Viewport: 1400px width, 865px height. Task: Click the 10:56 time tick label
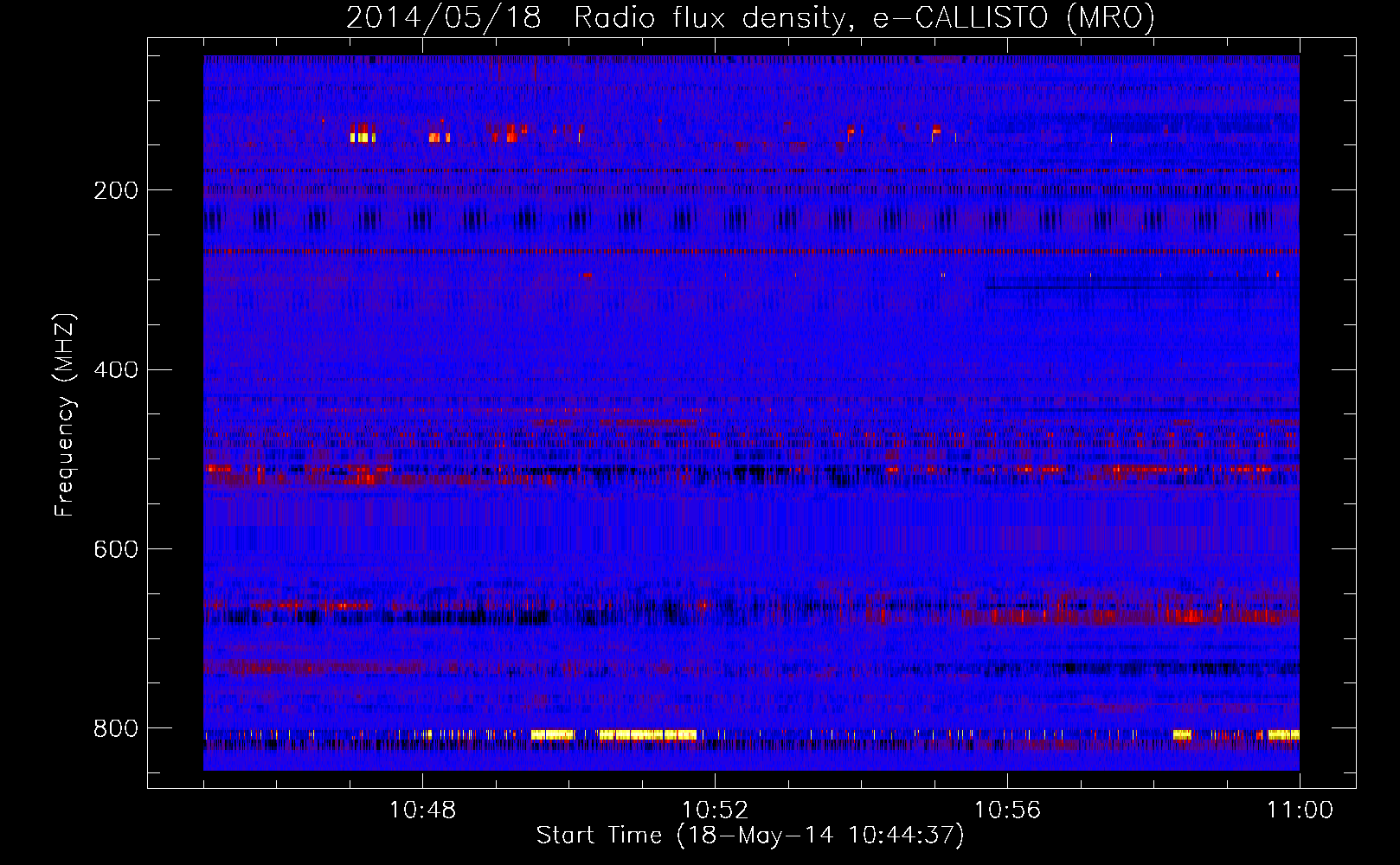(1007, 811)
